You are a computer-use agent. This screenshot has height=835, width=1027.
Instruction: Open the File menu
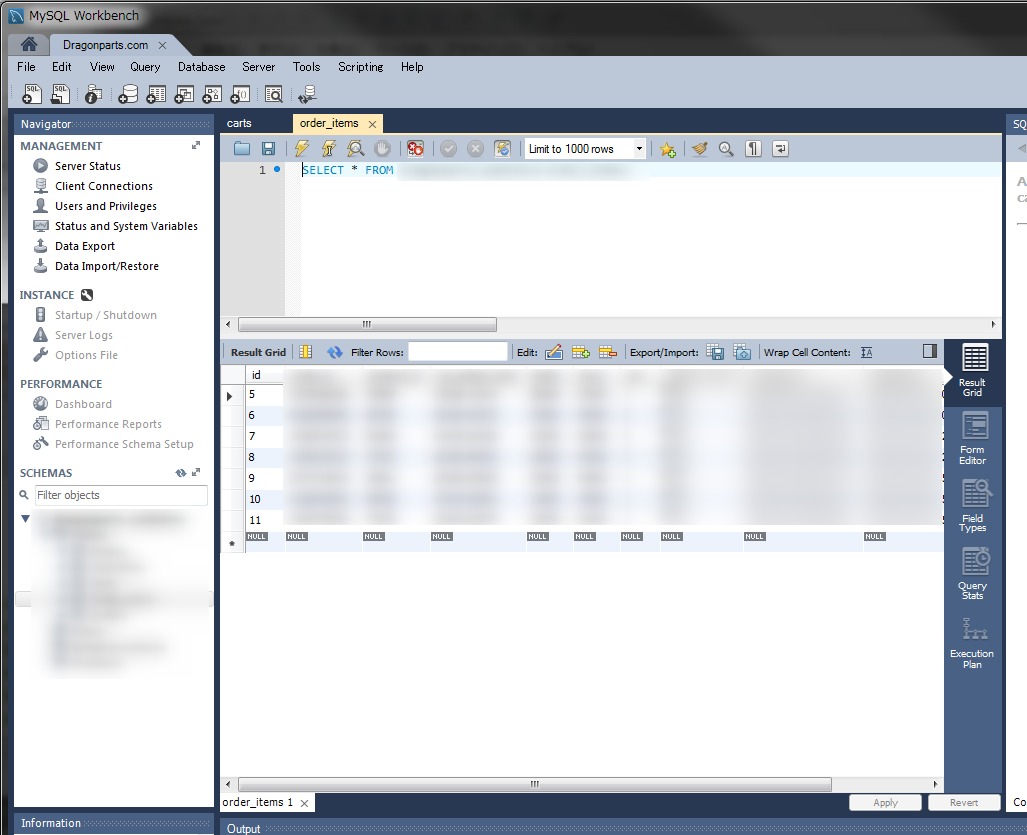tap(26, 67)
